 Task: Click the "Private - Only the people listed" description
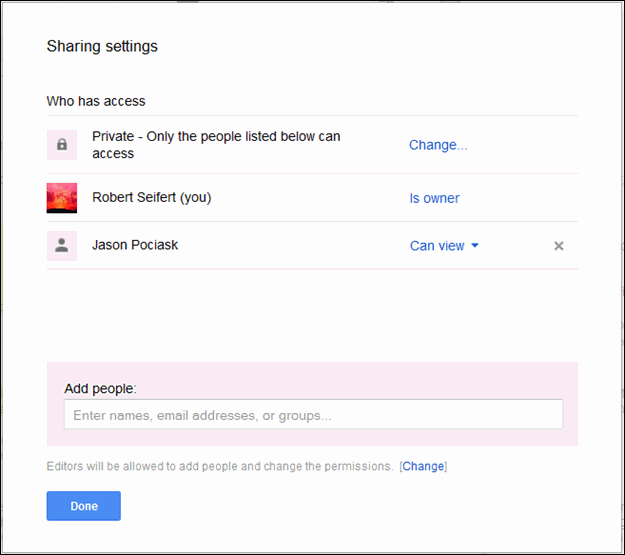216,137
